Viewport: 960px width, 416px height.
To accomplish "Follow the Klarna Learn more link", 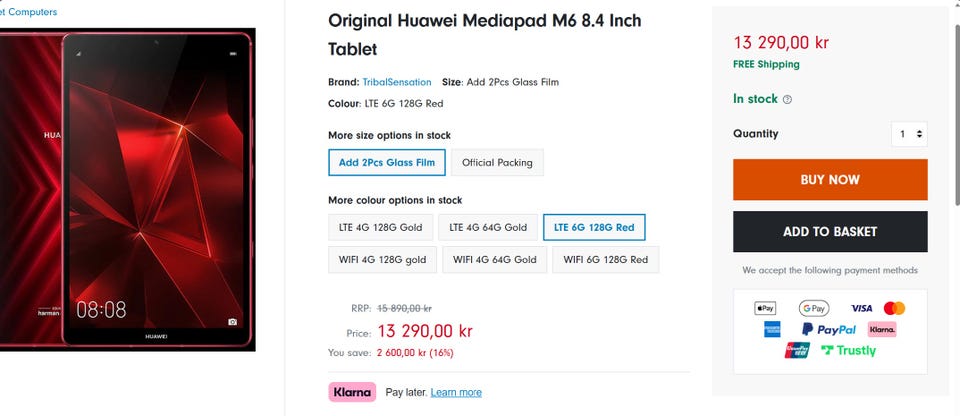I will pyautogui.click(x=456, y=392).
